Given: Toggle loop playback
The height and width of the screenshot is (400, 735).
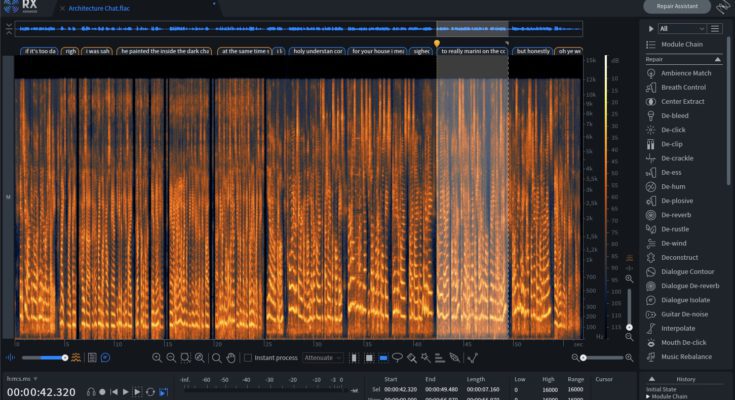Looking at the screenshot, I should click(x=150, y=392).
